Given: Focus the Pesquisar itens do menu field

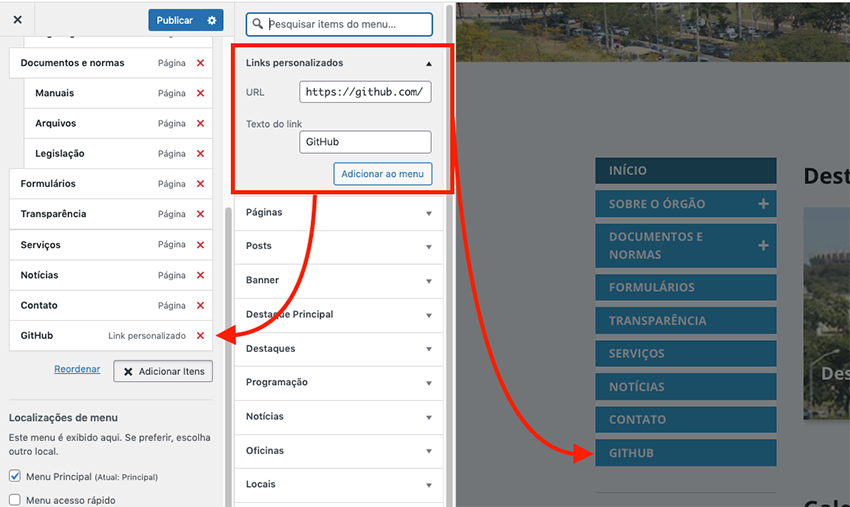Looking at the screenshot, I should click(339, 24).
